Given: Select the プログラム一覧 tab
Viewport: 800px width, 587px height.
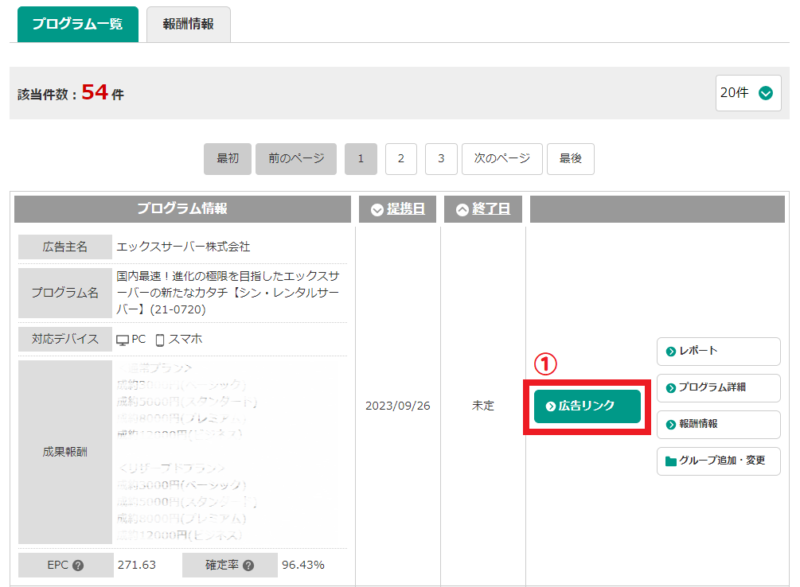Looking at the screenshot, I should pos(77,24).
